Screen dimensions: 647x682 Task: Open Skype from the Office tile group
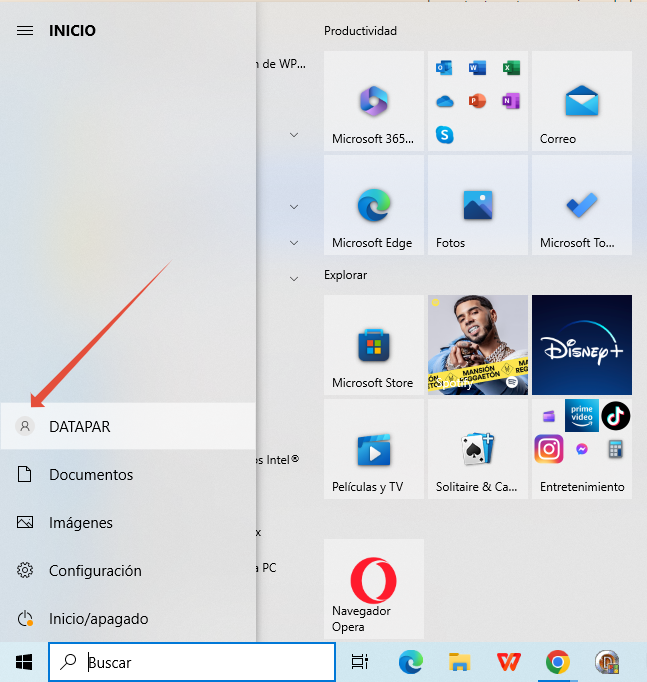tap(444, 134)
